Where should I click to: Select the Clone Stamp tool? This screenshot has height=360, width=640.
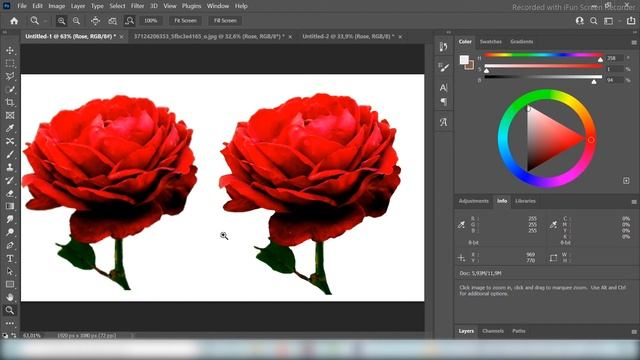[x=10, y=167]
